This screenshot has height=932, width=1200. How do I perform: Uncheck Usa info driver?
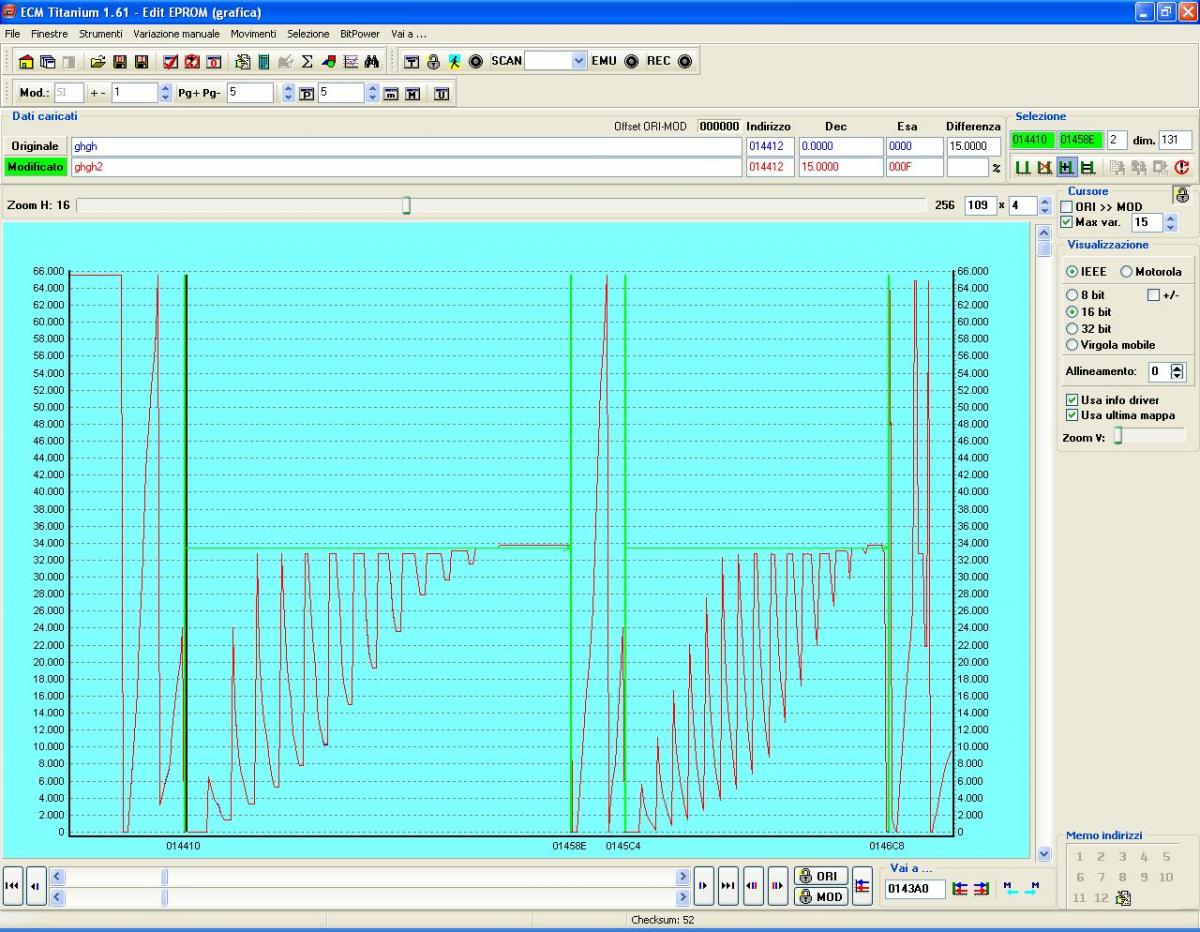[x=1073, y=400]
